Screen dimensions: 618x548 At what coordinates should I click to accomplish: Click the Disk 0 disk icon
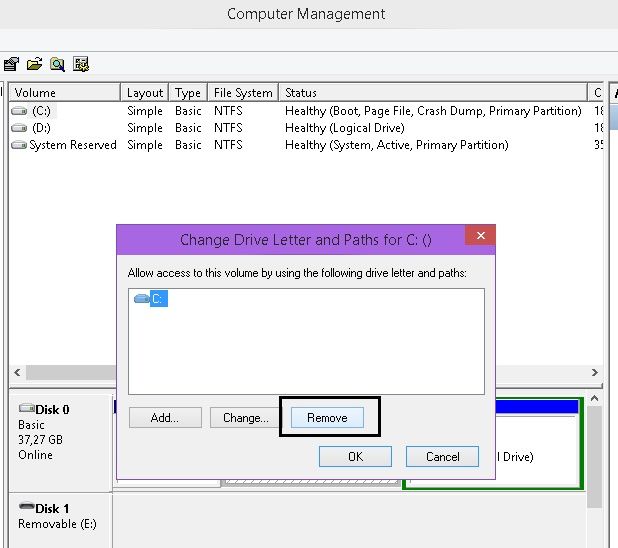(x=26, y=408)
